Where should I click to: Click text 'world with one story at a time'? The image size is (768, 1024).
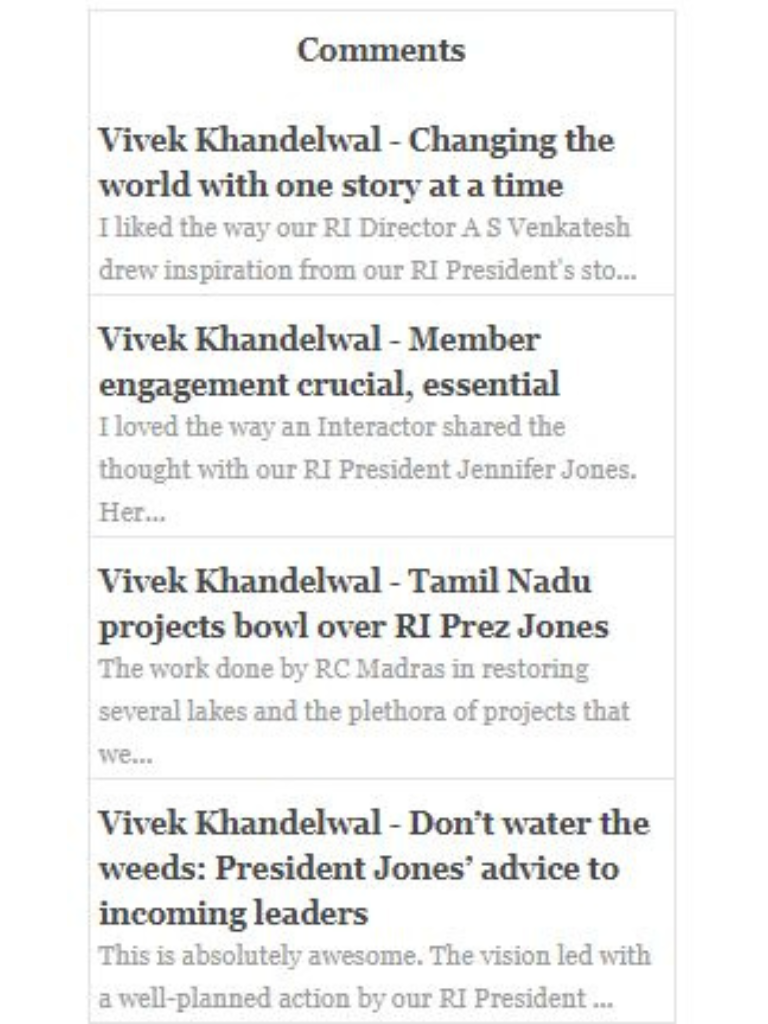pos(331,185)
